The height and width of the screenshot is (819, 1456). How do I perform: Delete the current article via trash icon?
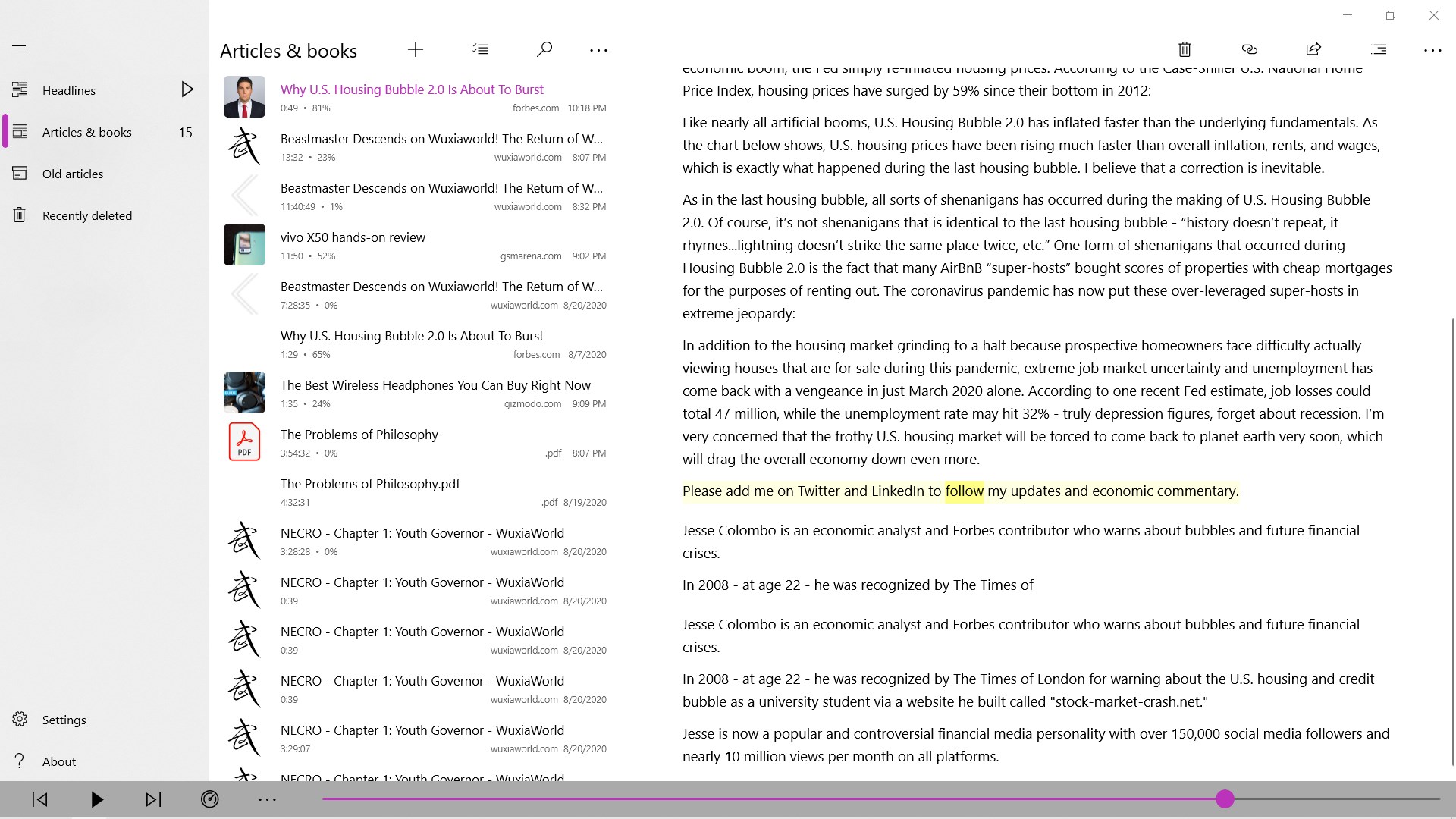tap(1185, 49)
